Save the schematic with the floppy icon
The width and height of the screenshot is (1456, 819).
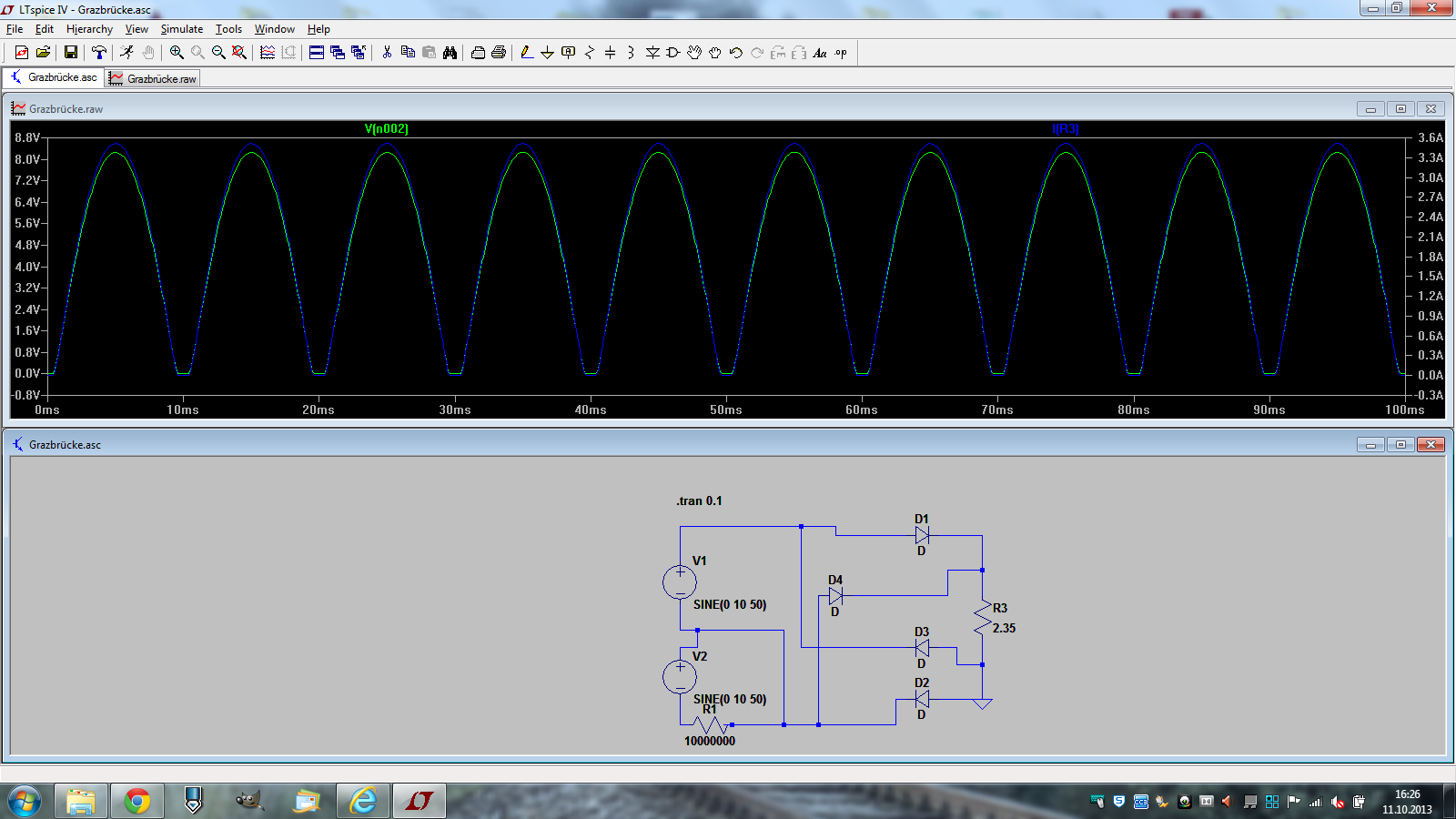pos(70,53)
